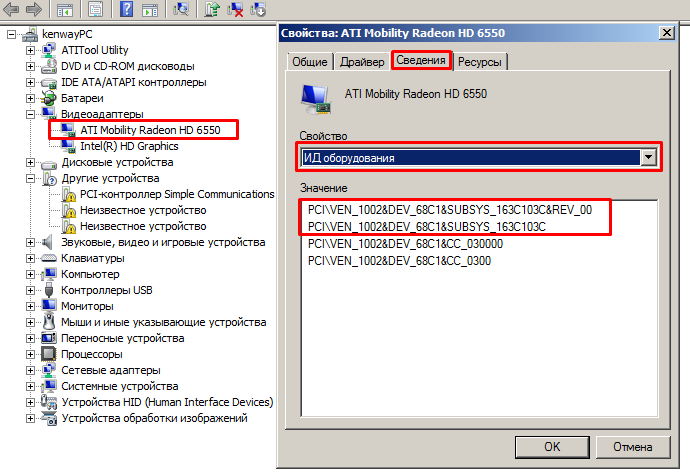Cancel the dialog with Отмена button

click(x=633, y=447)
